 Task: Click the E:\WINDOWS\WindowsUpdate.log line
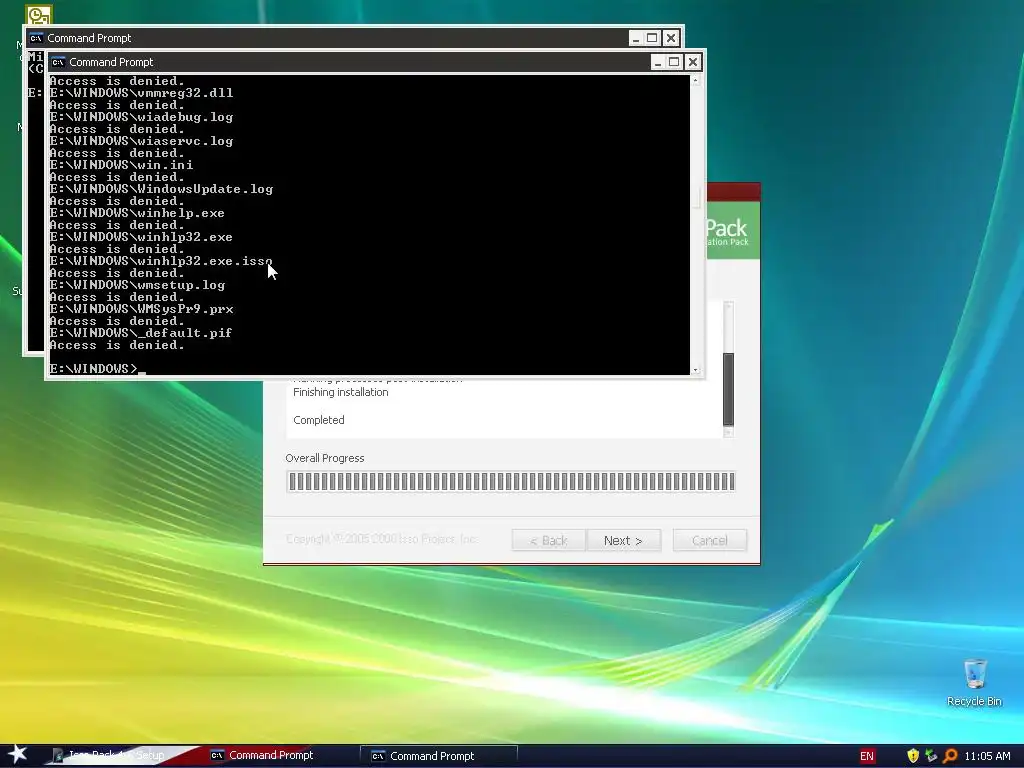(161, 189)
